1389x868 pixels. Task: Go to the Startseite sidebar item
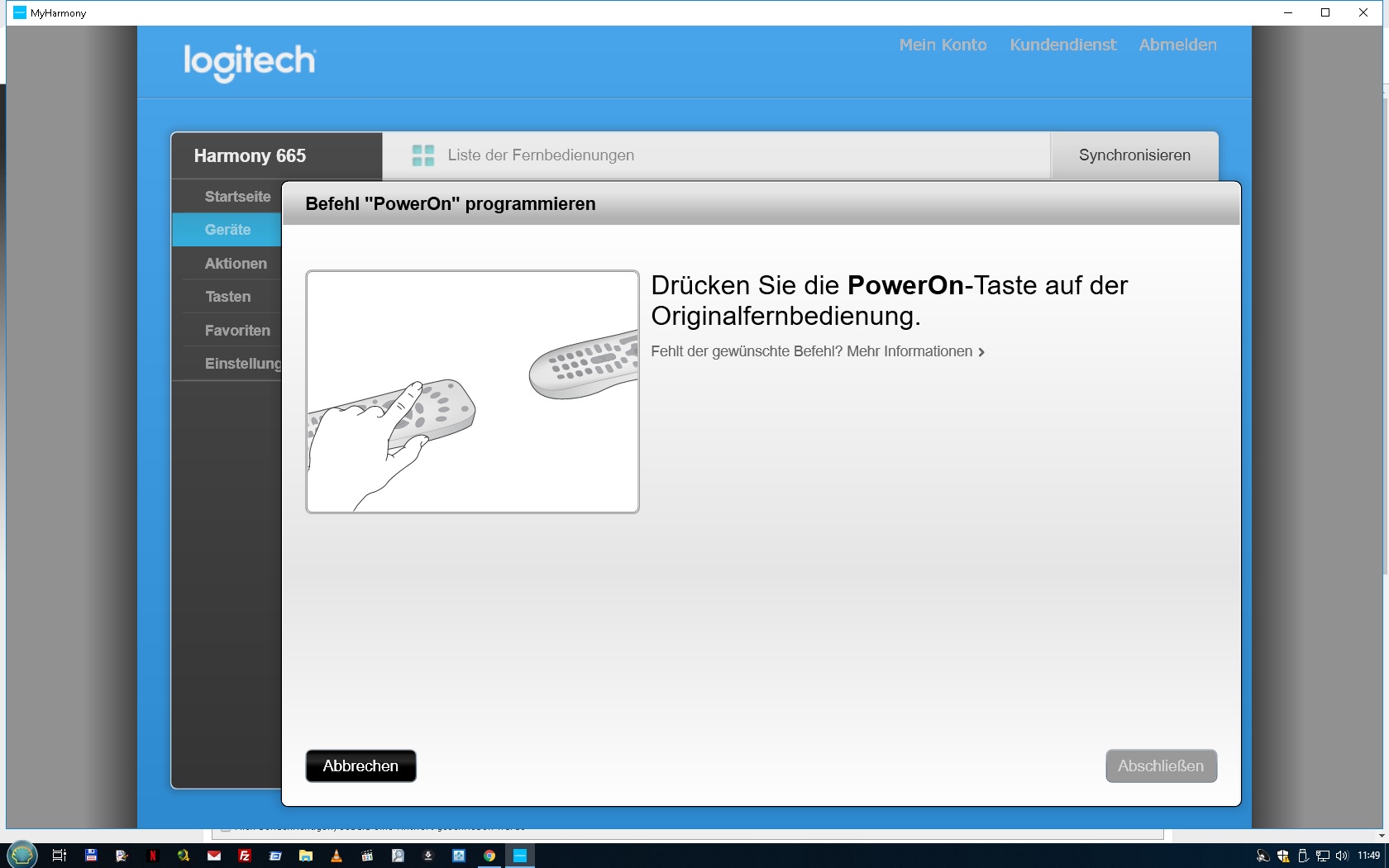coord(237,197)
